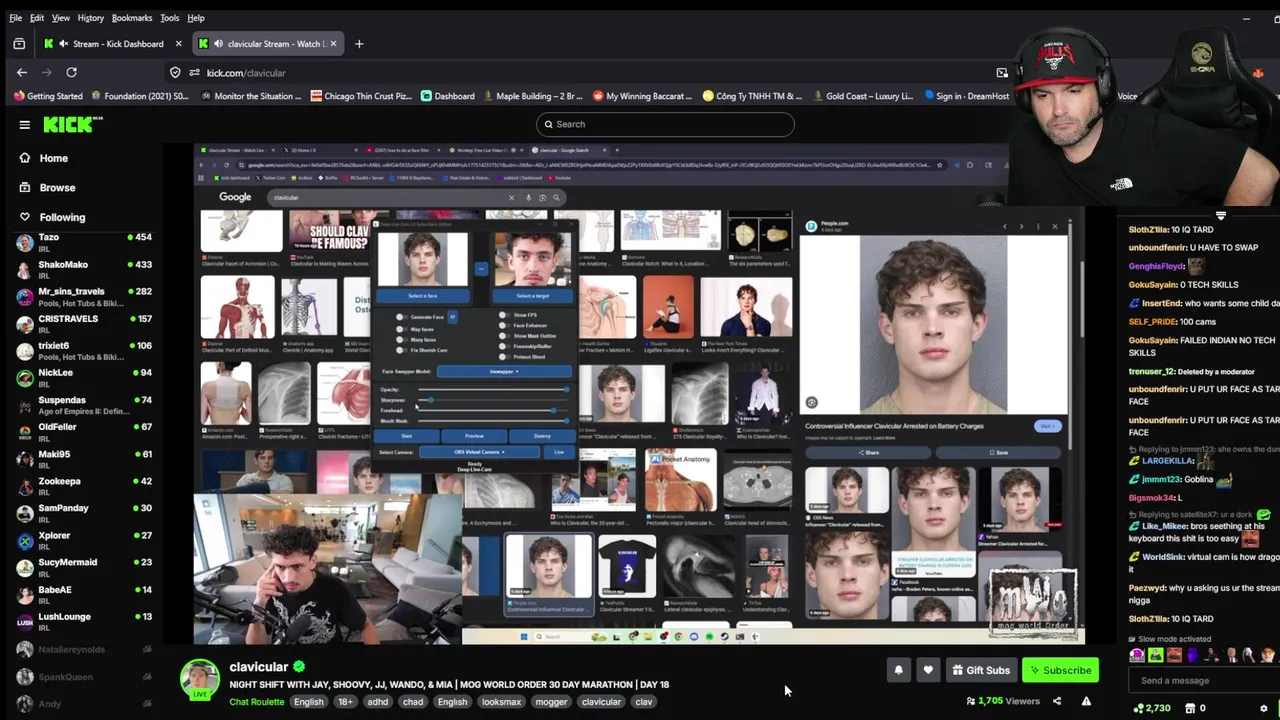Click the mogger stream tag
The height and width of the screenshot is (720, 1280).
coord(551,702)
